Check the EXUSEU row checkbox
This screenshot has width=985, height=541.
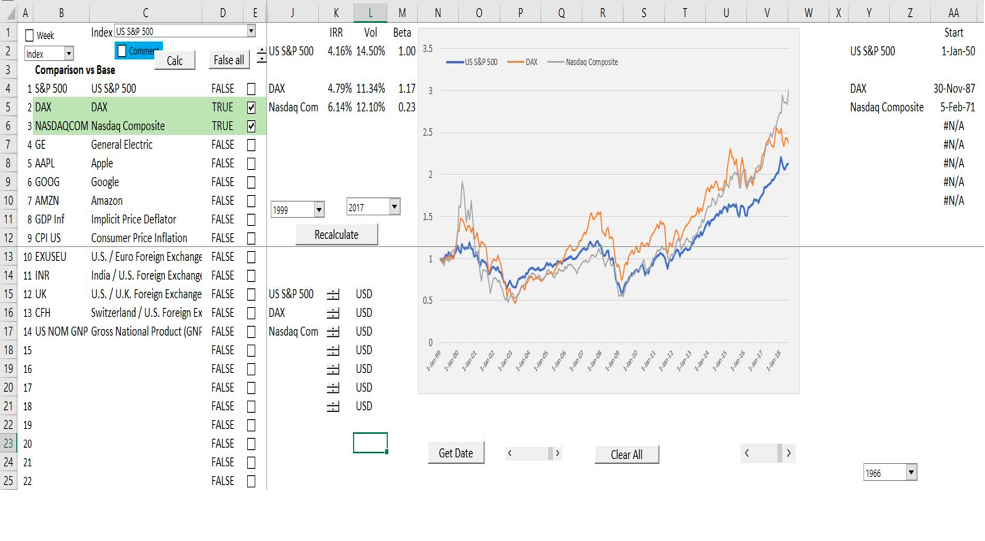coord(251,257)
